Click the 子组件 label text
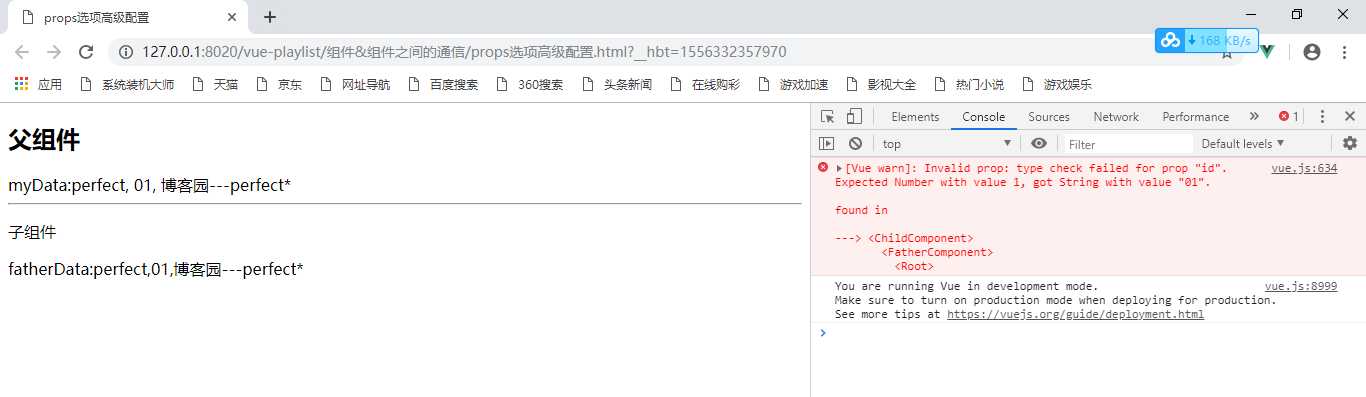The height and width of the screenshot is (397, 1366). tap(33, 232)
